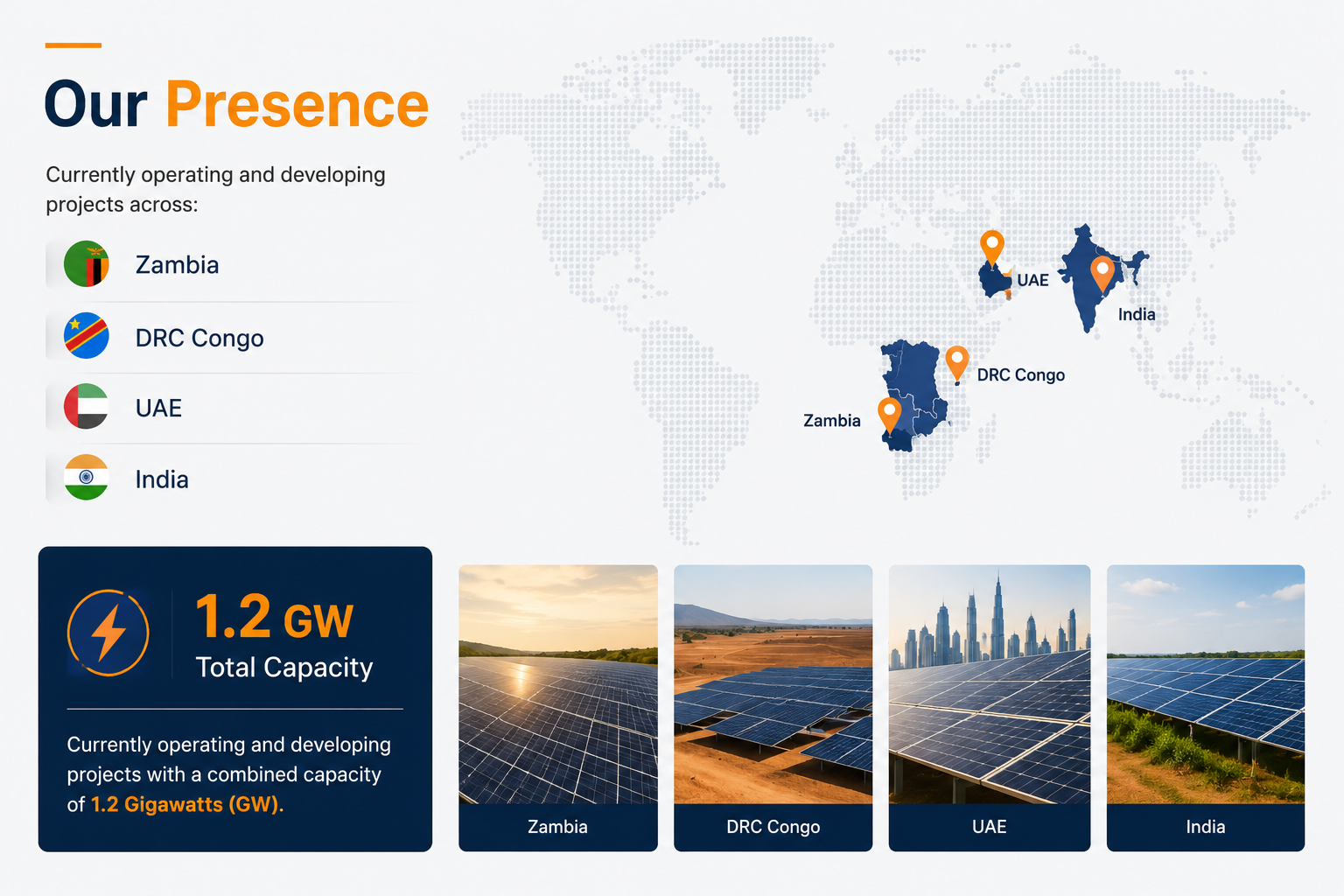1344x896 pixels.
Task: Select the Zambia map pin
Action: point(890,416)
